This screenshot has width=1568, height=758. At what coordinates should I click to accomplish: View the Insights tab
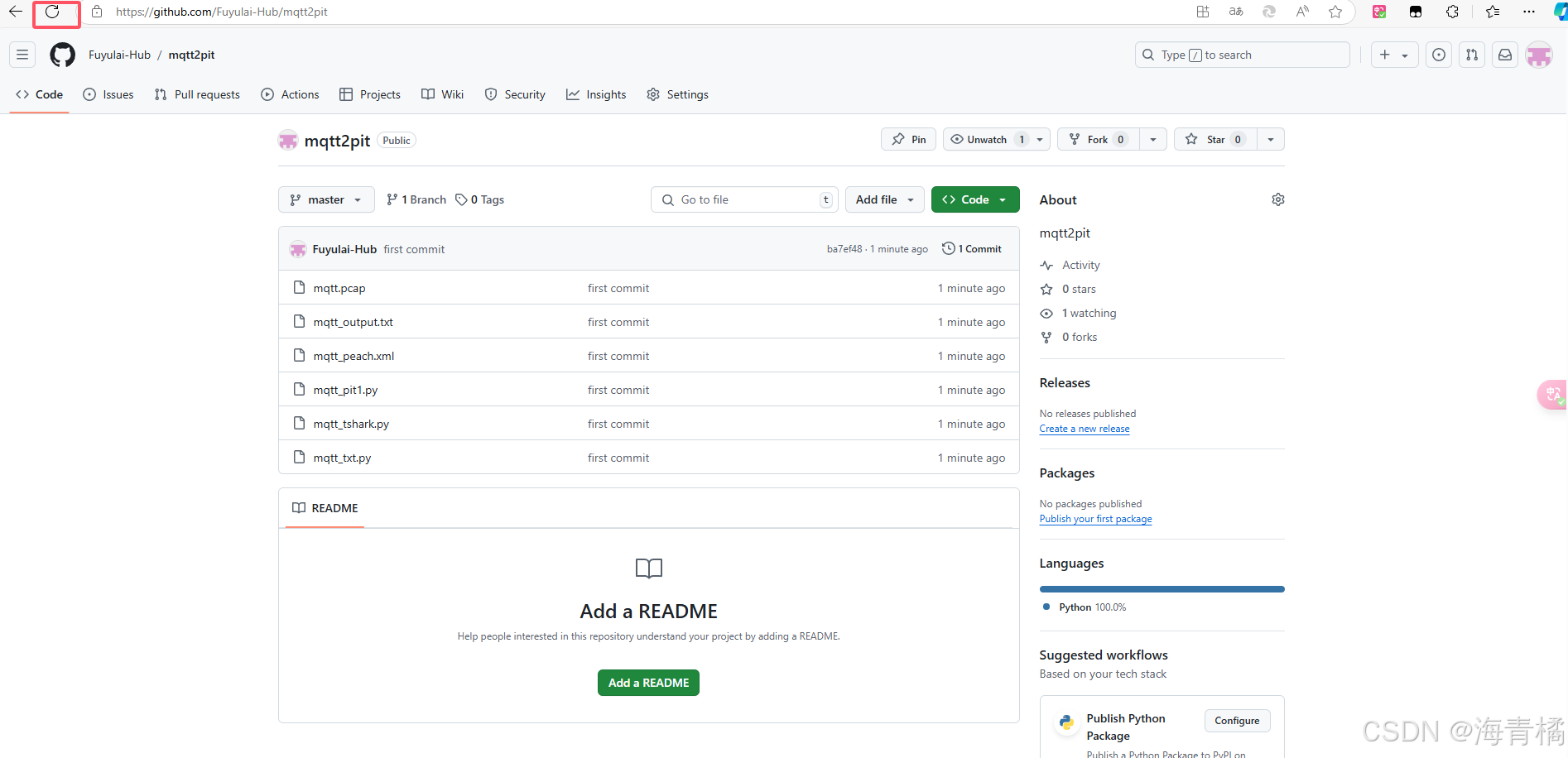596,94
